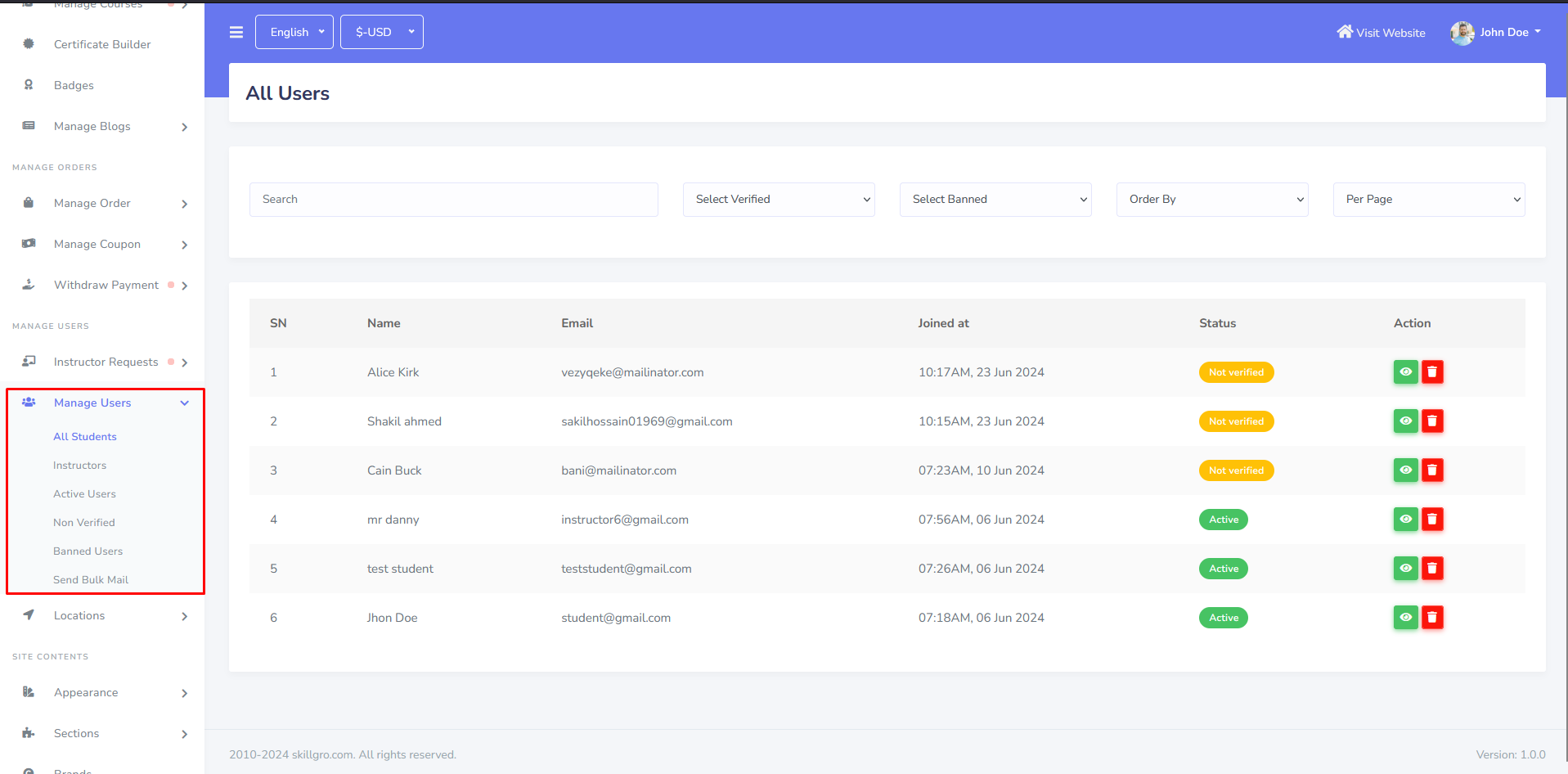Open Banned Users submenu item
This screenshot has height=774, width=1568.
[88, 551]
